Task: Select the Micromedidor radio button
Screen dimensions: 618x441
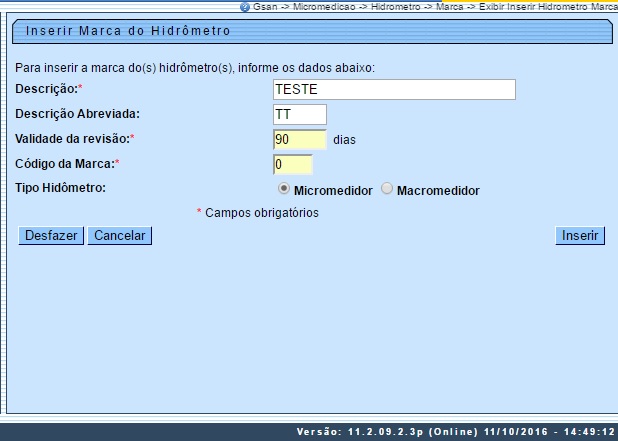Action: point(284,189)
